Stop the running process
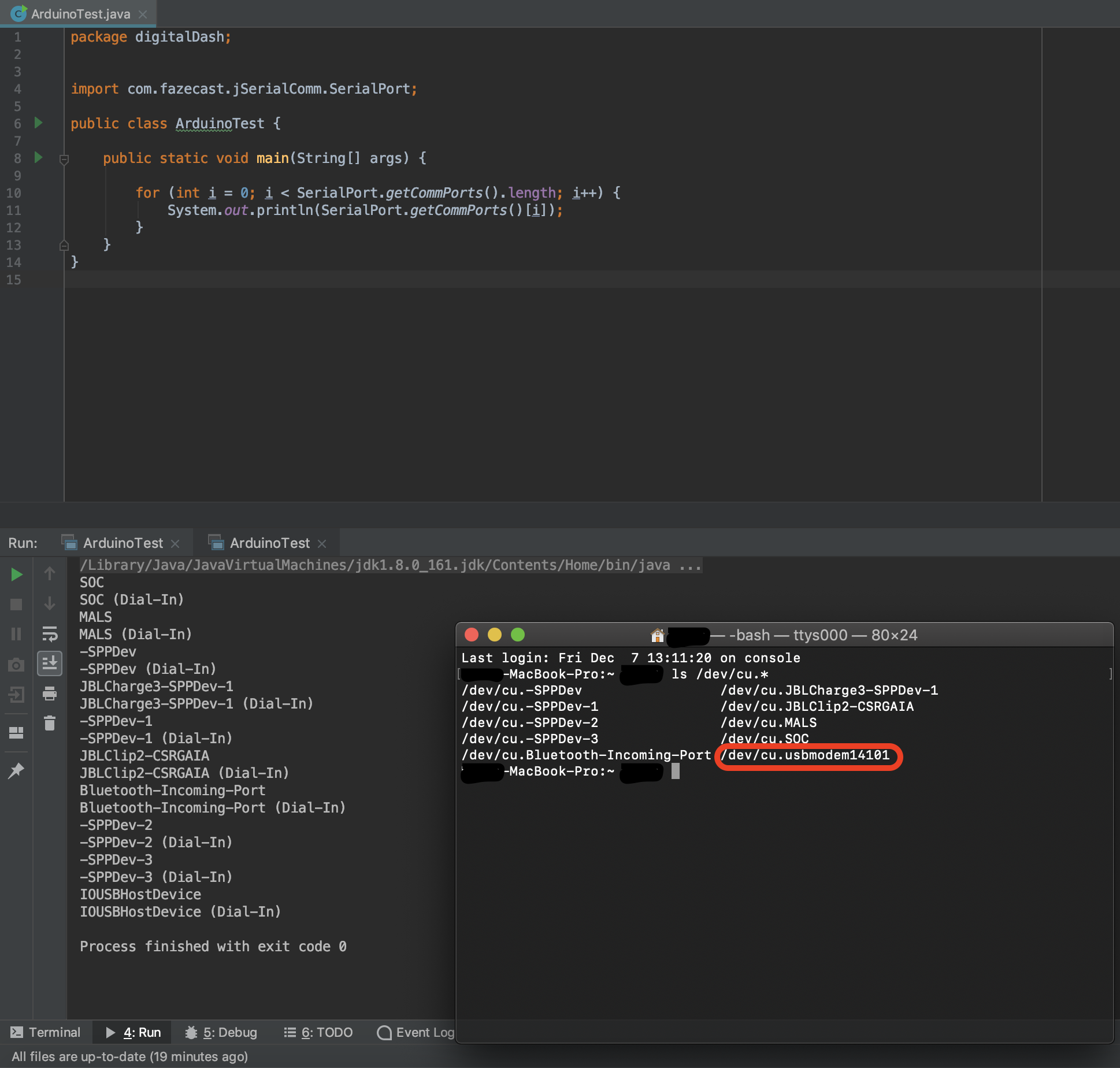The height and width of the screenshot is (1068, 1120). point(16,603)
